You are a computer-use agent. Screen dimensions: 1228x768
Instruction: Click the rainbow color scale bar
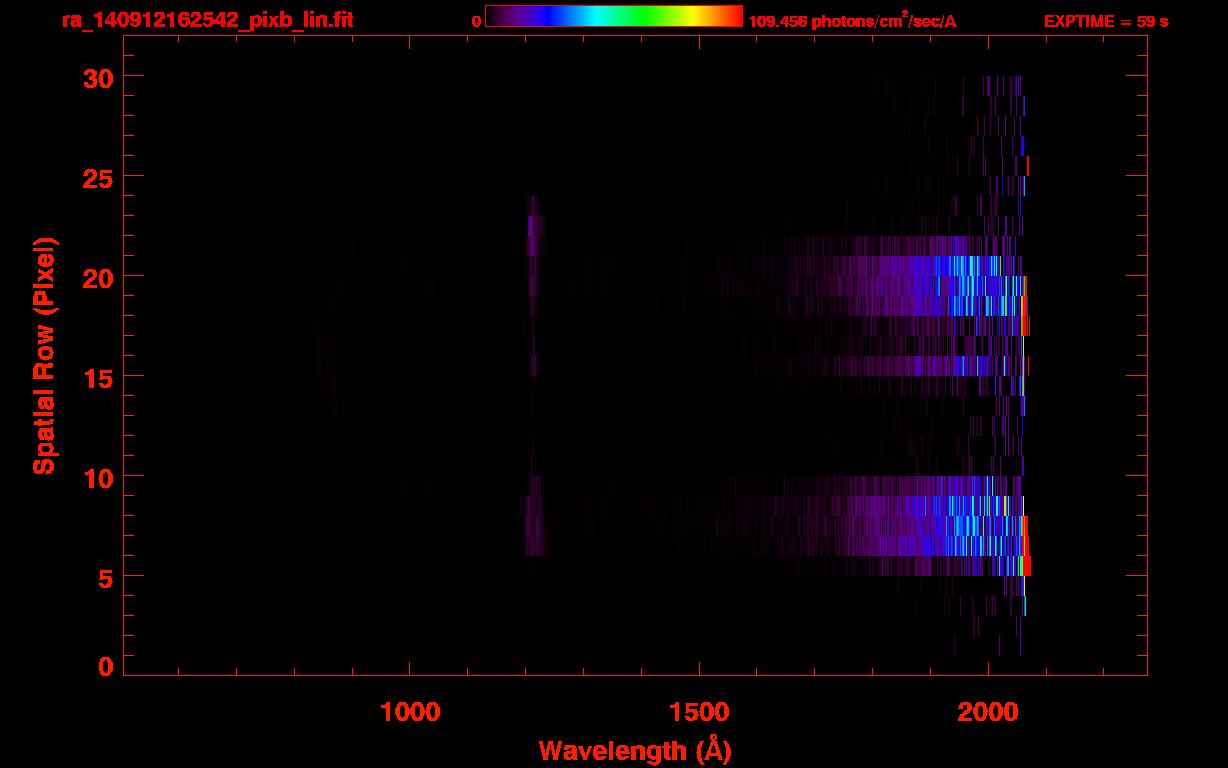coord(614,16)
